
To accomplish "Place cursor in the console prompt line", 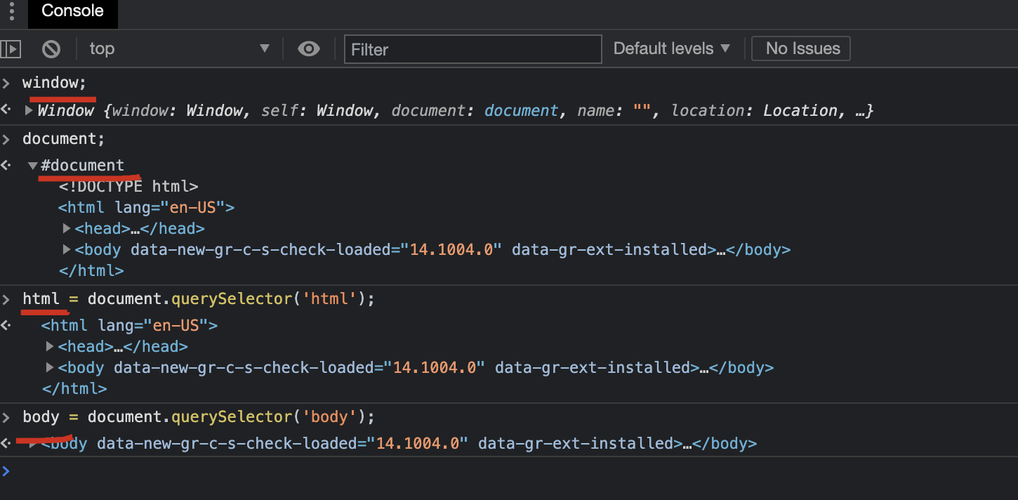I will pyautogui.click(x=509, y=471).
